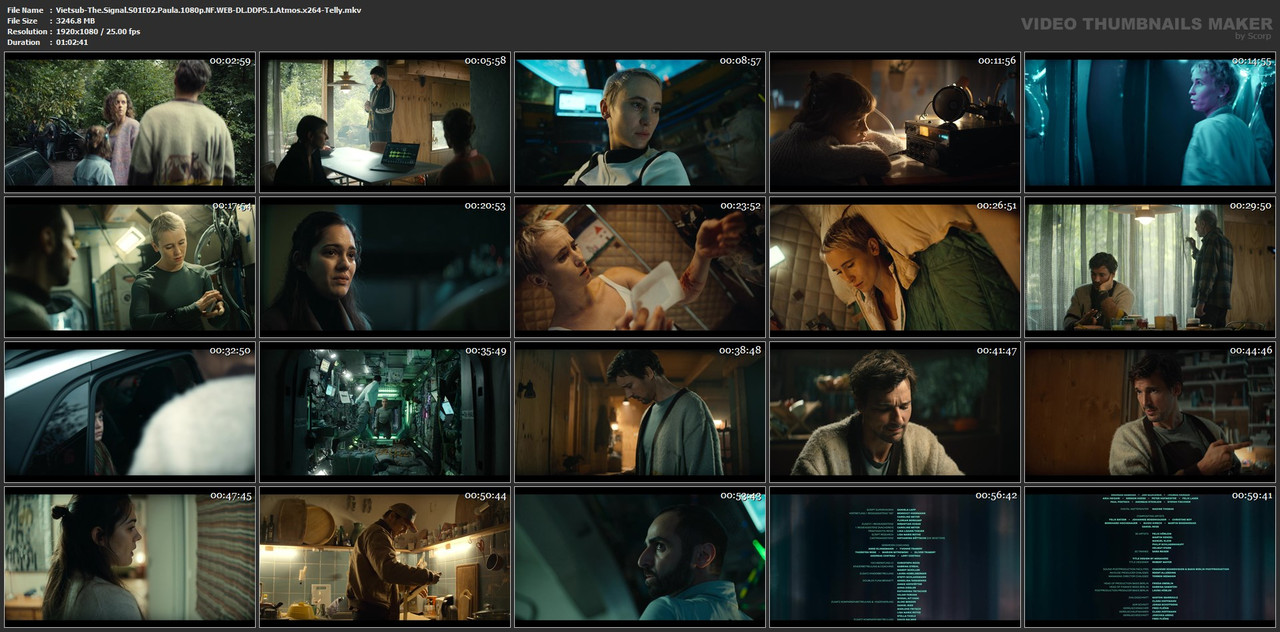Open the thumbnail stamped 00:02:59

pos(130,122)
